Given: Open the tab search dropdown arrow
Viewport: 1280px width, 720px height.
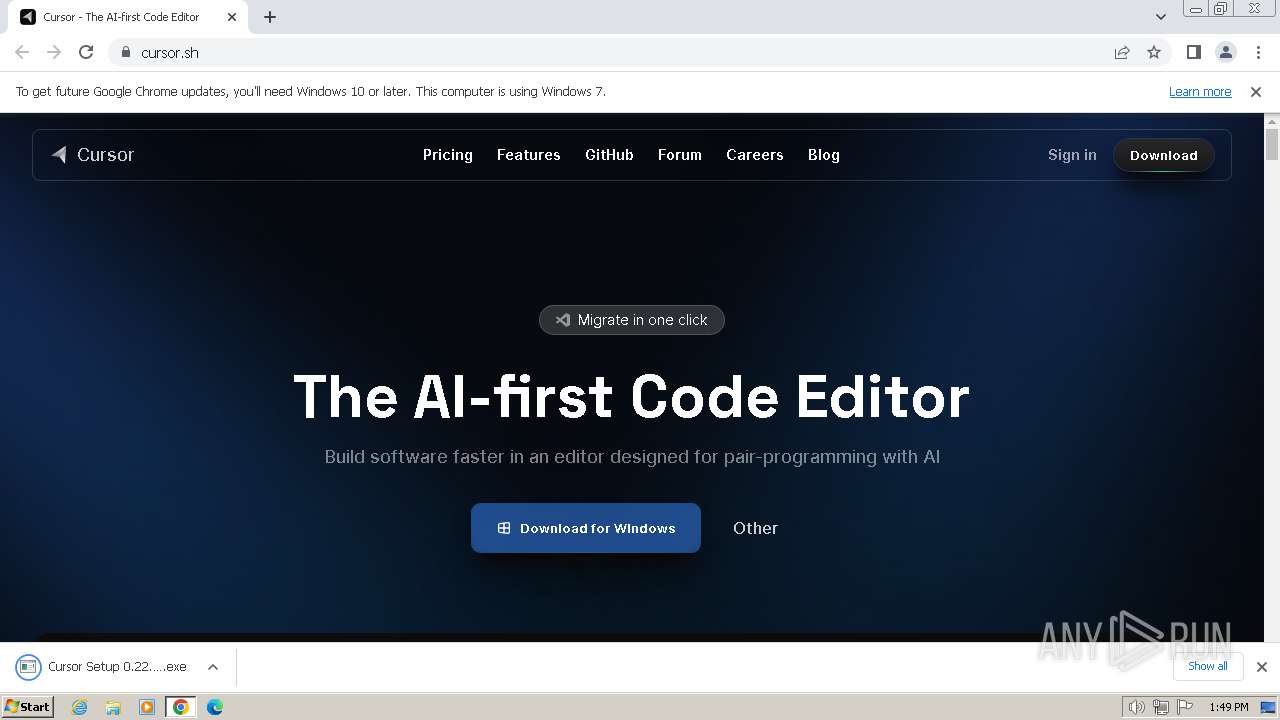Looking at the screenshot, I should (x=1161, y=16).
